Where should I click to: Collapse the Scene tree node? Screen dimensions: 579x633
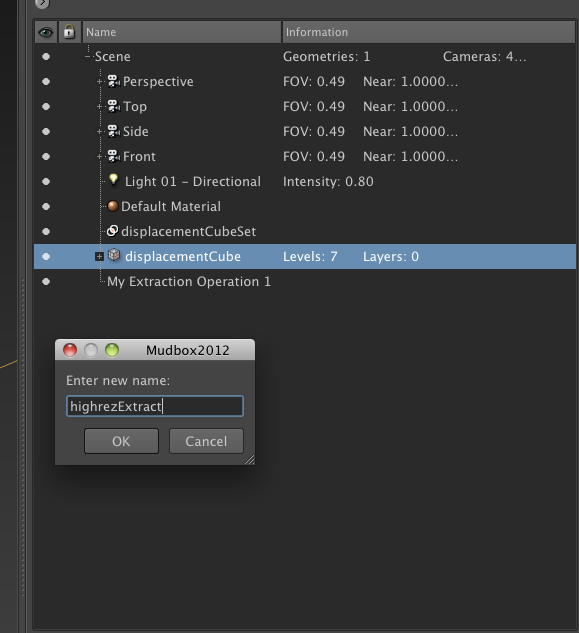(x=88, y=57)
